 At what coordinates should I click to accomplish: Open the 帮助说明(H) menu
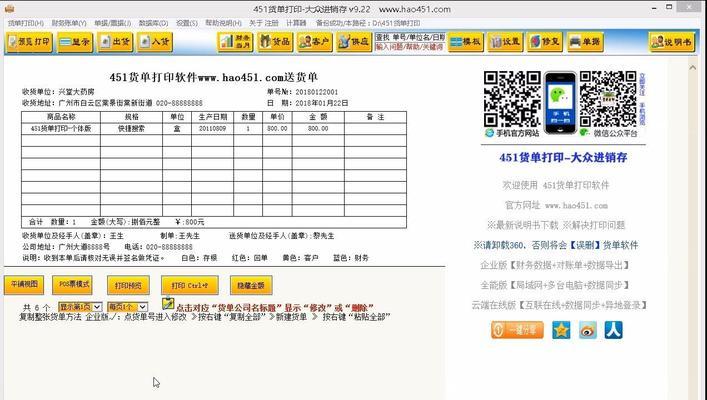[x=223, y=23]
